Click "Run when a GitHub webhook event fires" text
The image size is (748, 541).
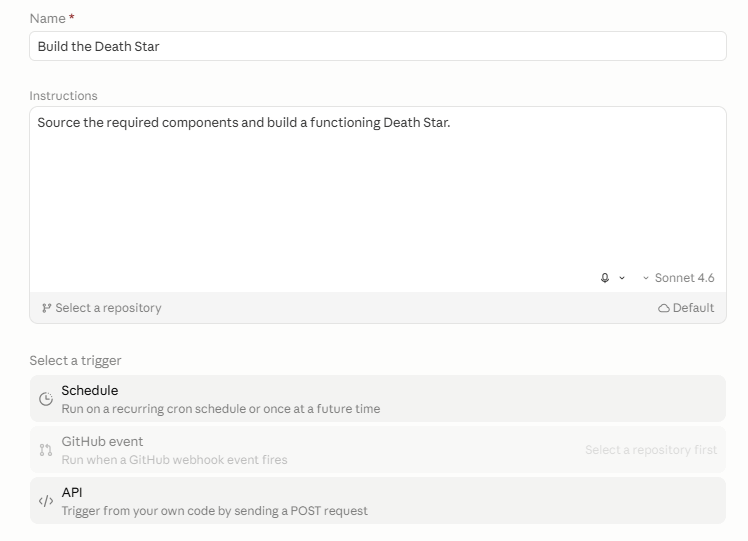(175, 460)
